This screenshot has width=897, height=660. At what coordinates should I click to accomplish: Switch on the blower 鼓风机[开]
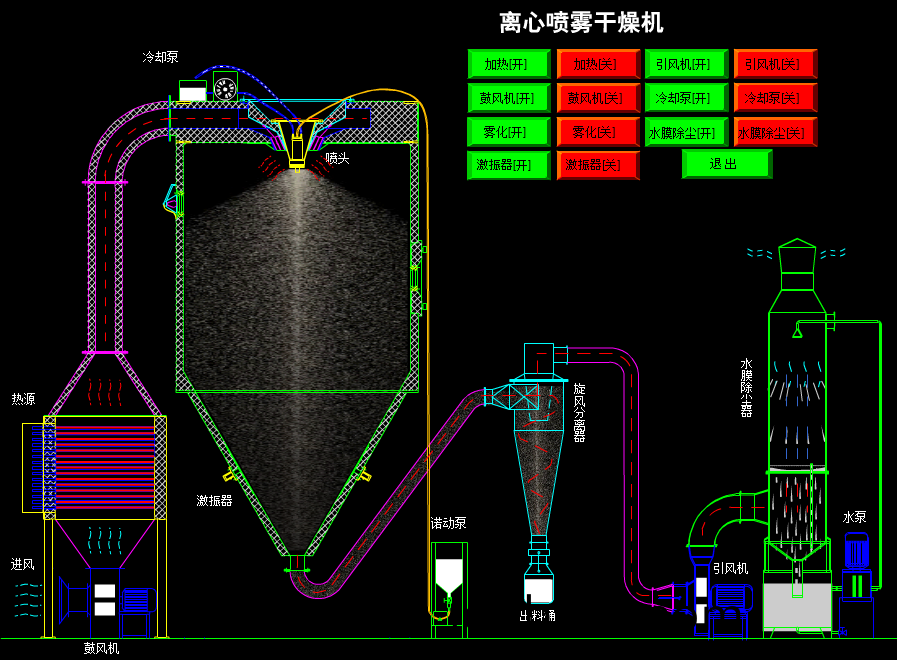[509, 98]
